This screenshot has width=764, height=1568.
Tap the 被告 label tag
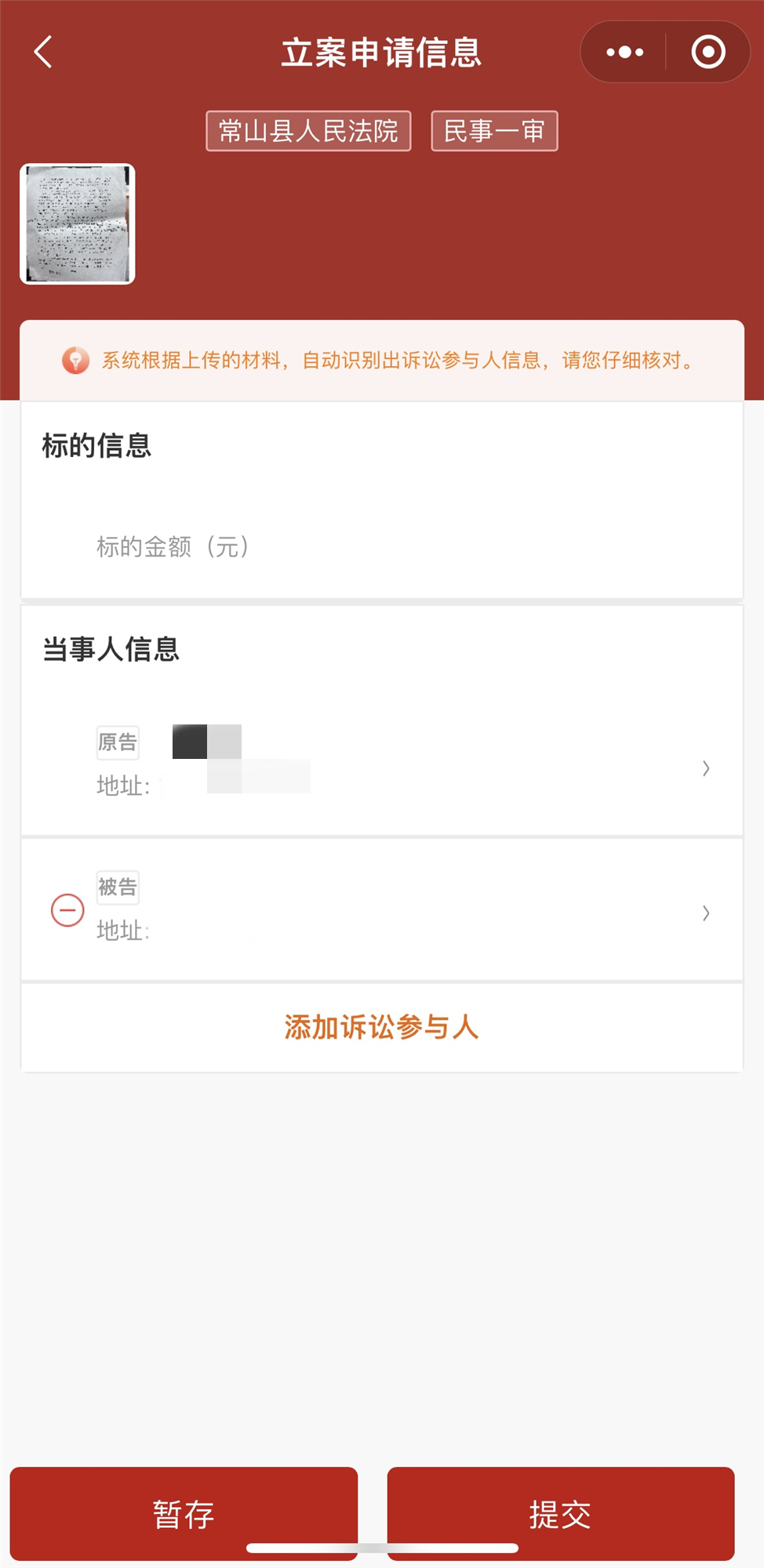tap(118, 887)
